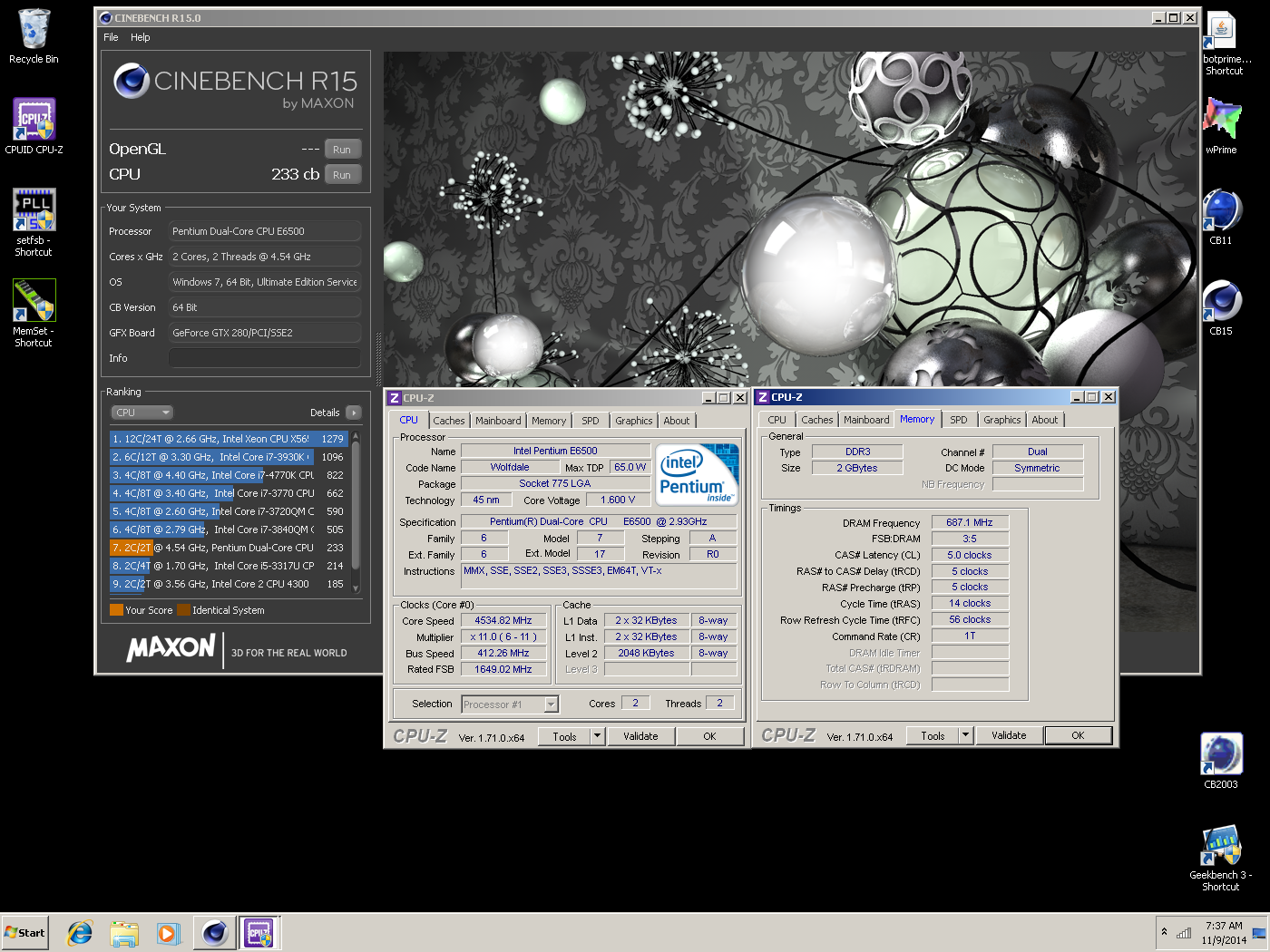1270x952 pixels.
Task: Click the Cinebench R15 logo sphere
Action: click(x=132, y=82)
